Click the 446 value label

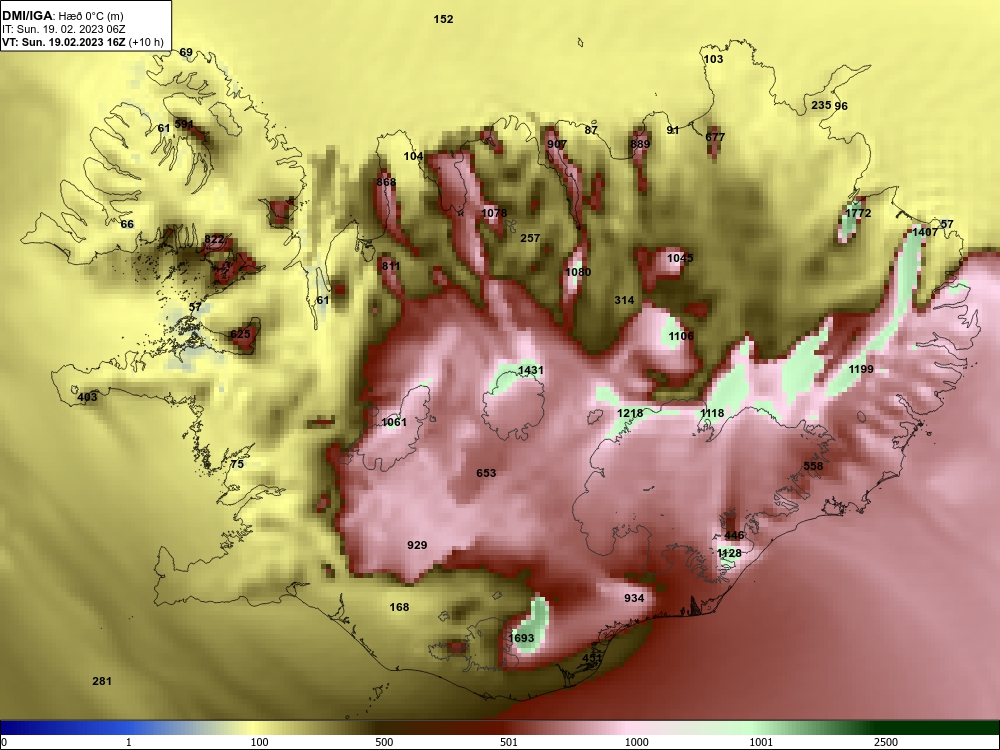point(734,536)
